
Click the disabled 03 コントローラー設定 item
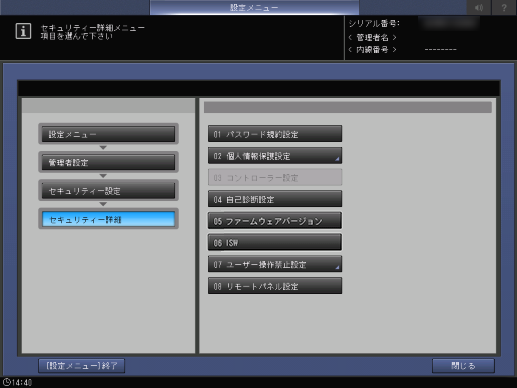click(275, 177)
